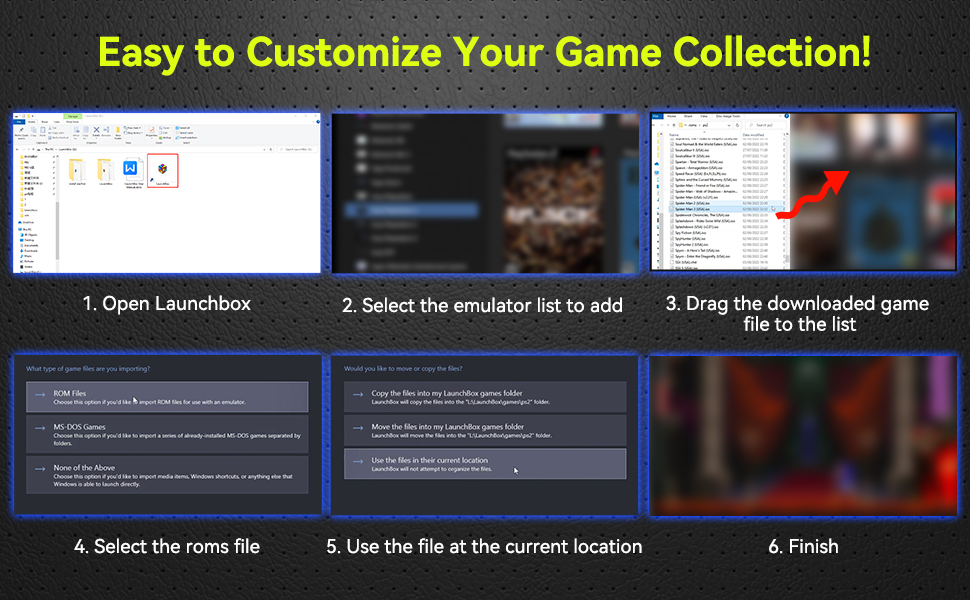Click the refresh icon beside the ps2 address bar

point(737,125)
